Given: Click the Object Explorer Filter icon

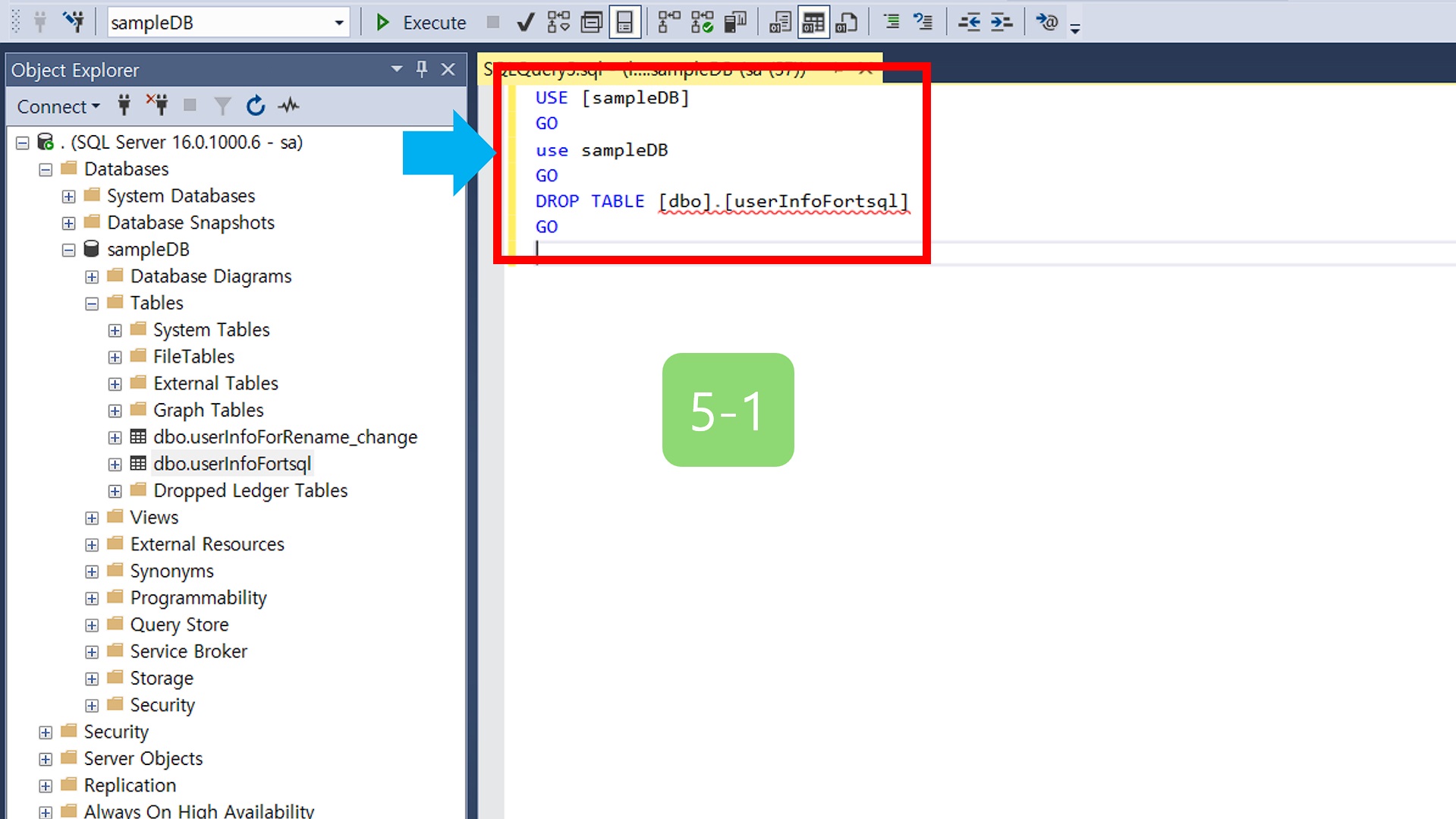Looking at the screenshot, I should click(x=222, y=106).
